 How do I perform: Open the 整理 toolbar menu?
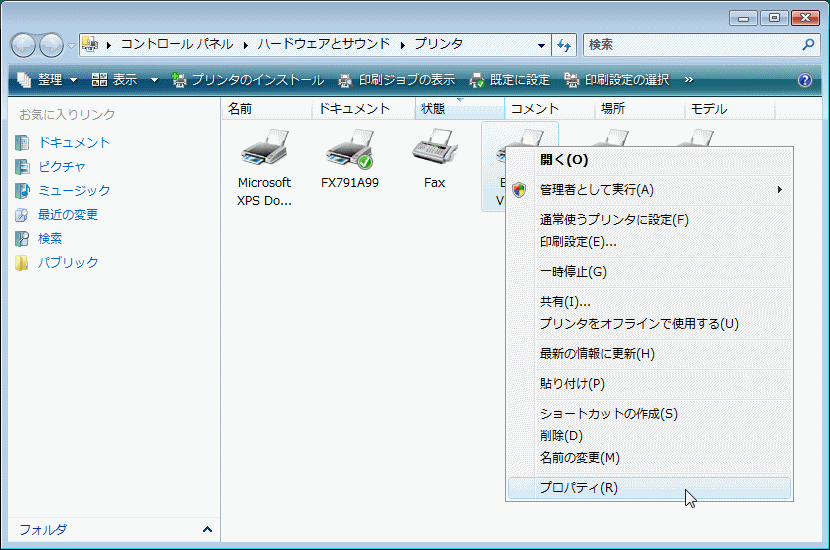pyautogui.click(x=47, y=80)
